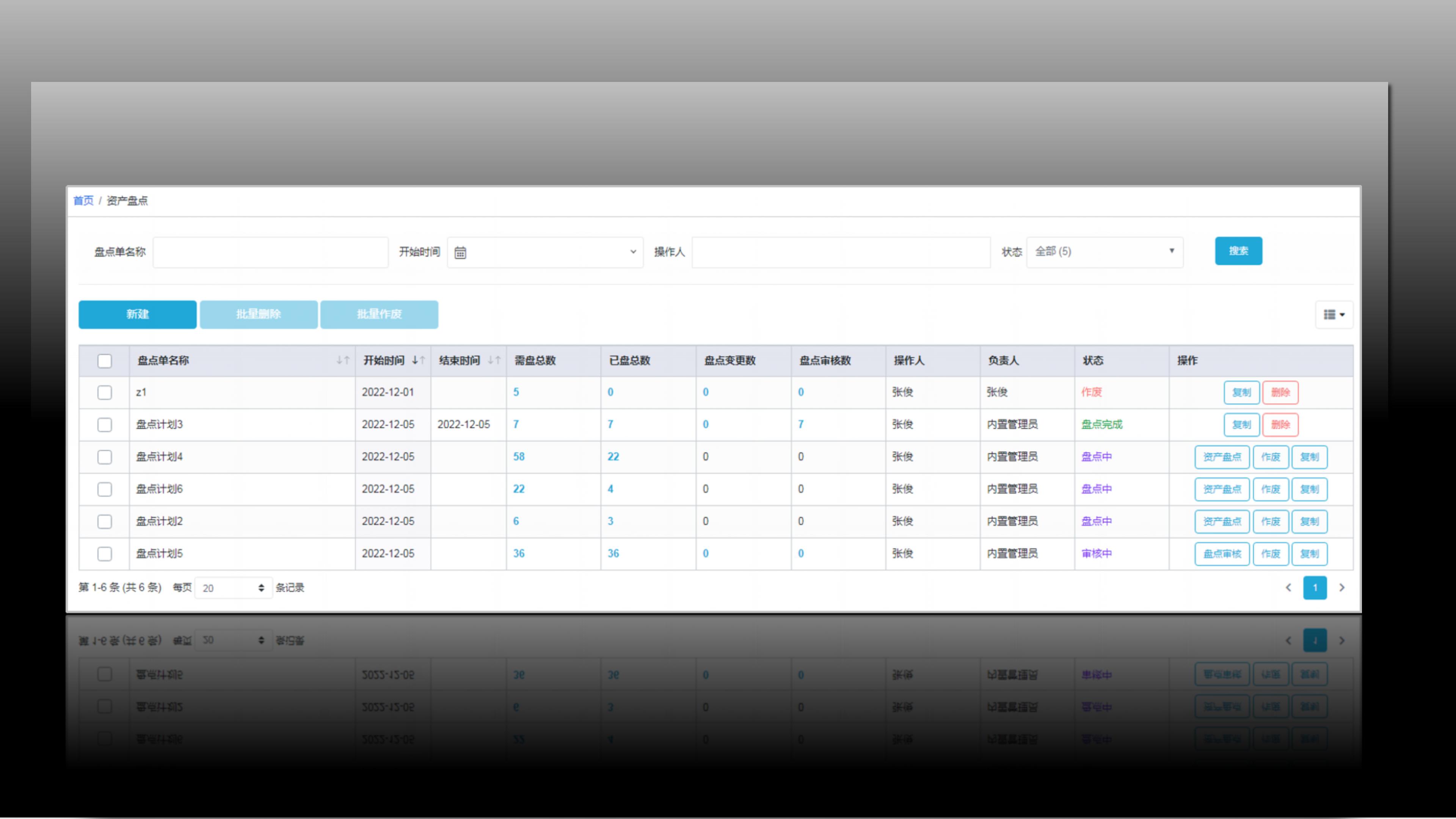Focus the 盘点单名称 search input
The image size is (1456, 819).
270,252
